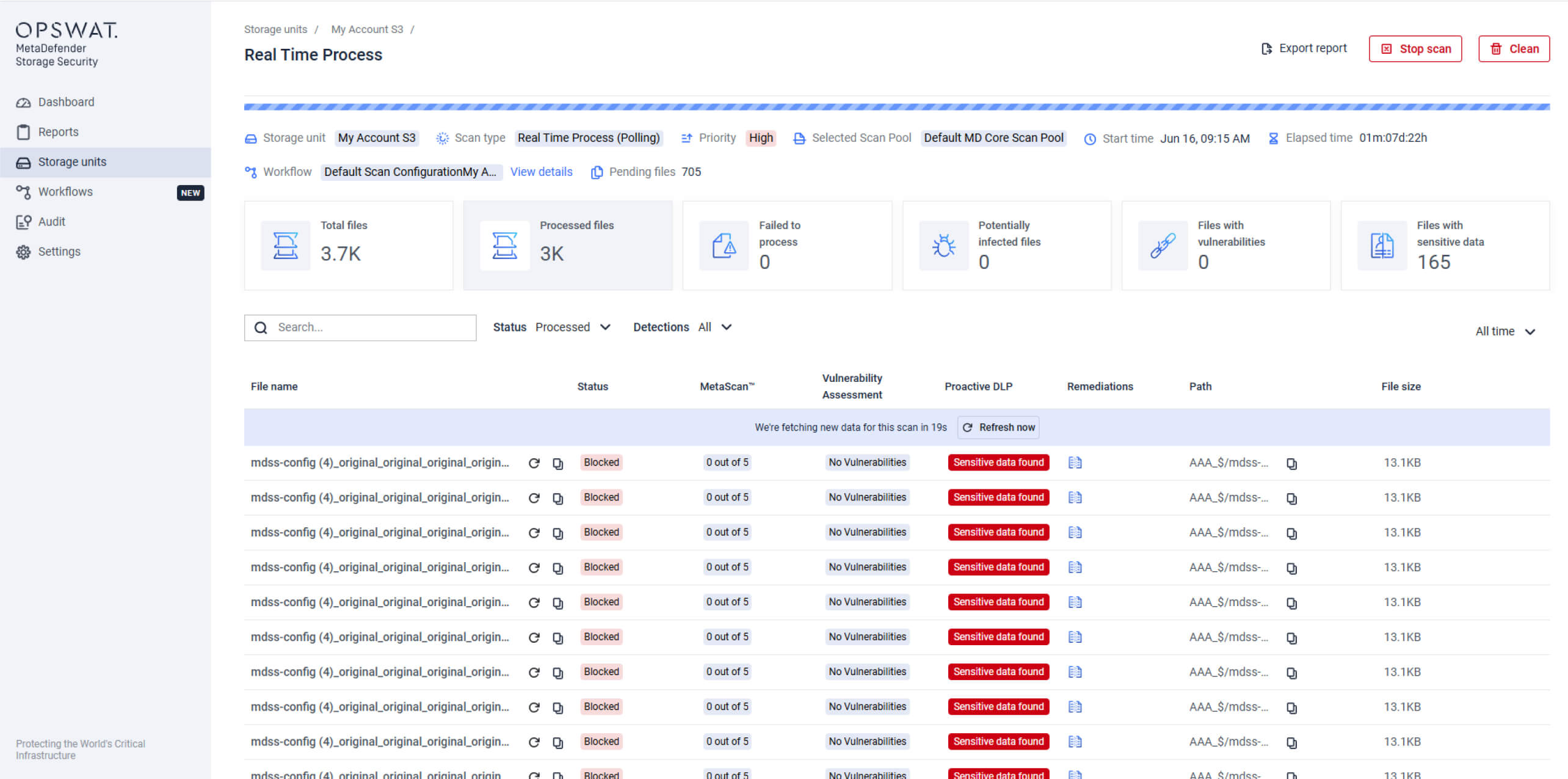Image resolution: width=1568 pixels, height=779 pixels.
Task: Open the Workflows section
Action: (x=65, y=191)
